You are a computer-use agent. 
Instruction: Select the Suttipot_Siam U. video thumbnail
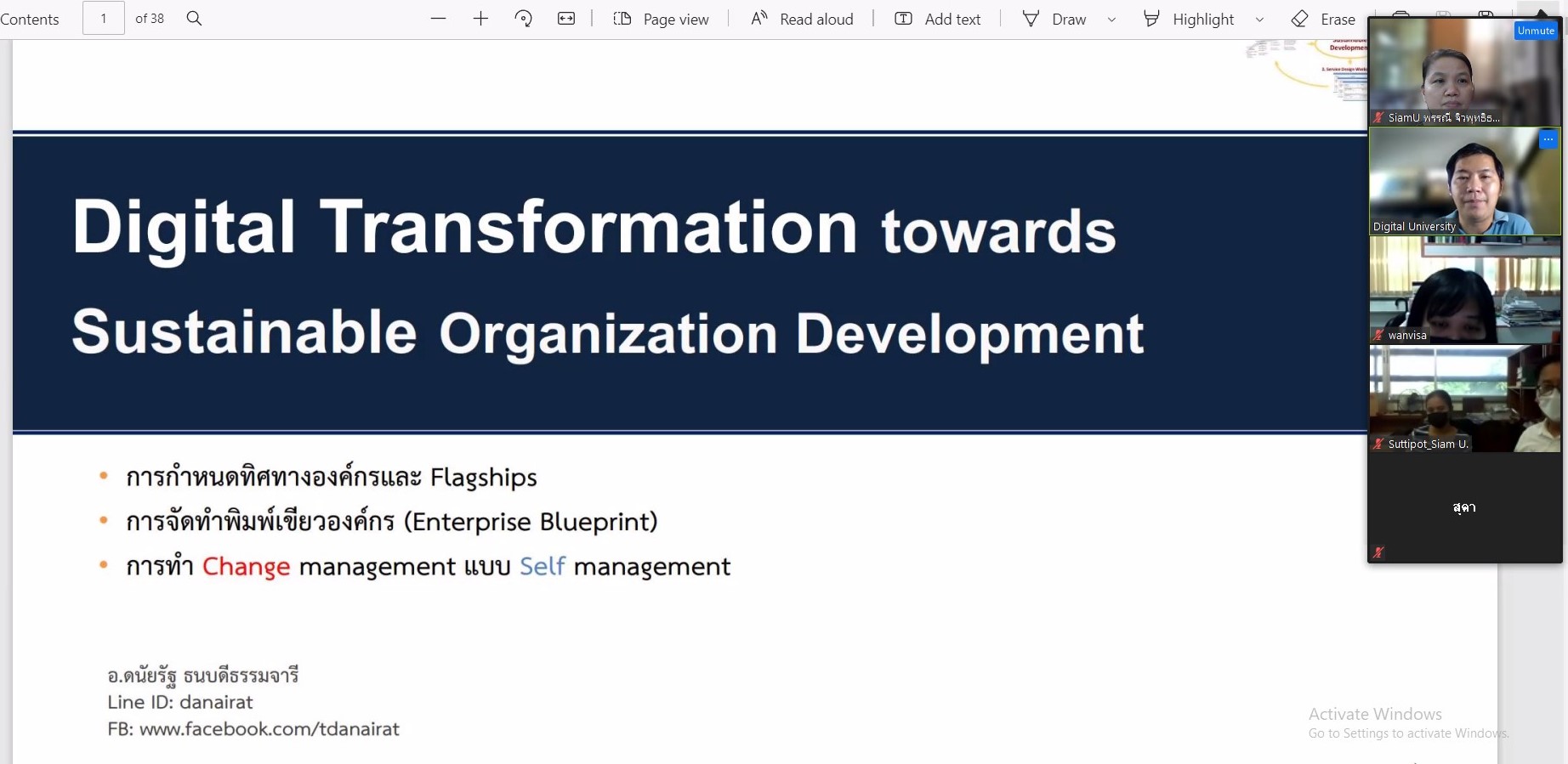point(1464,399)
